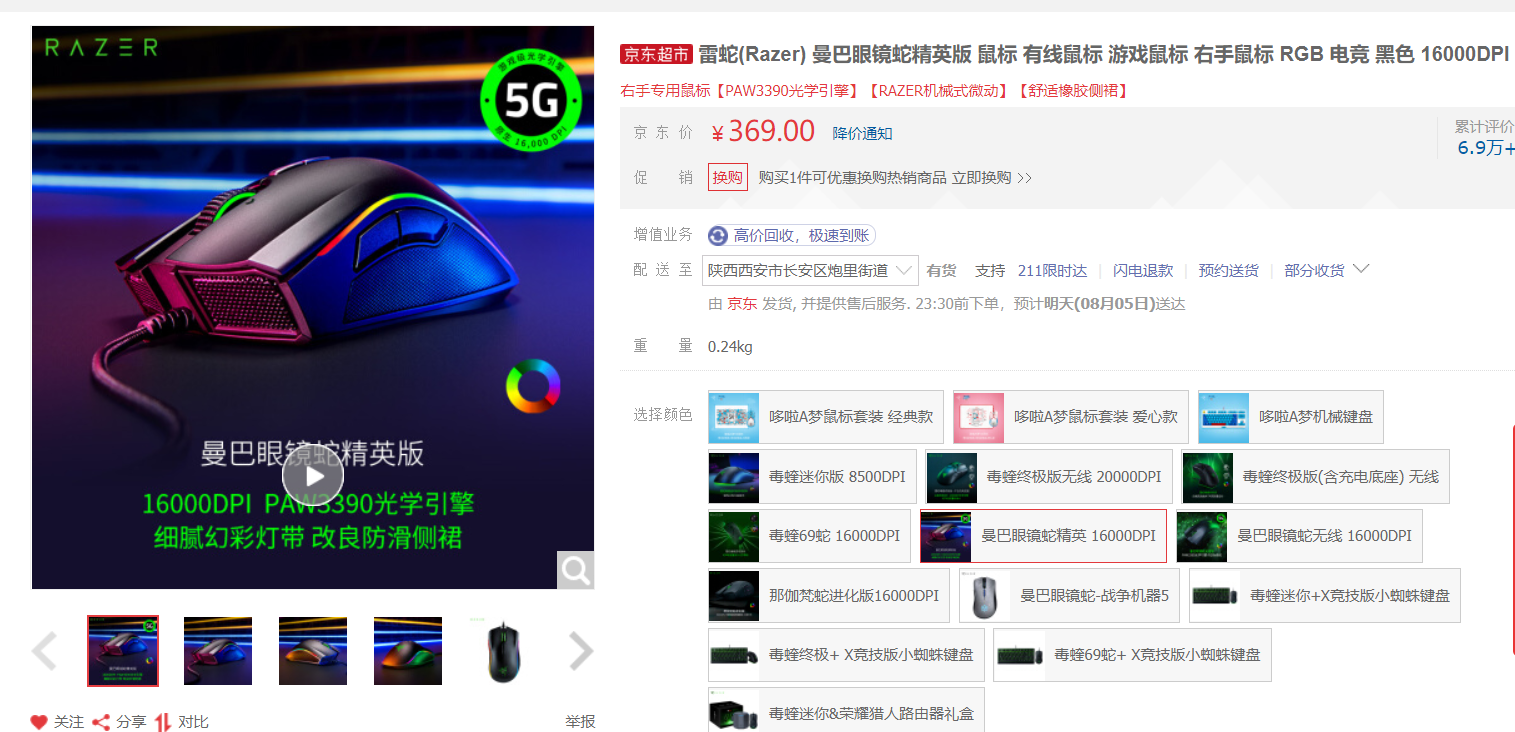Viewport: 1515px width, 732px height.
Task: Click the magnifier zoom icon on product image
Action: (x=575, y=570)
